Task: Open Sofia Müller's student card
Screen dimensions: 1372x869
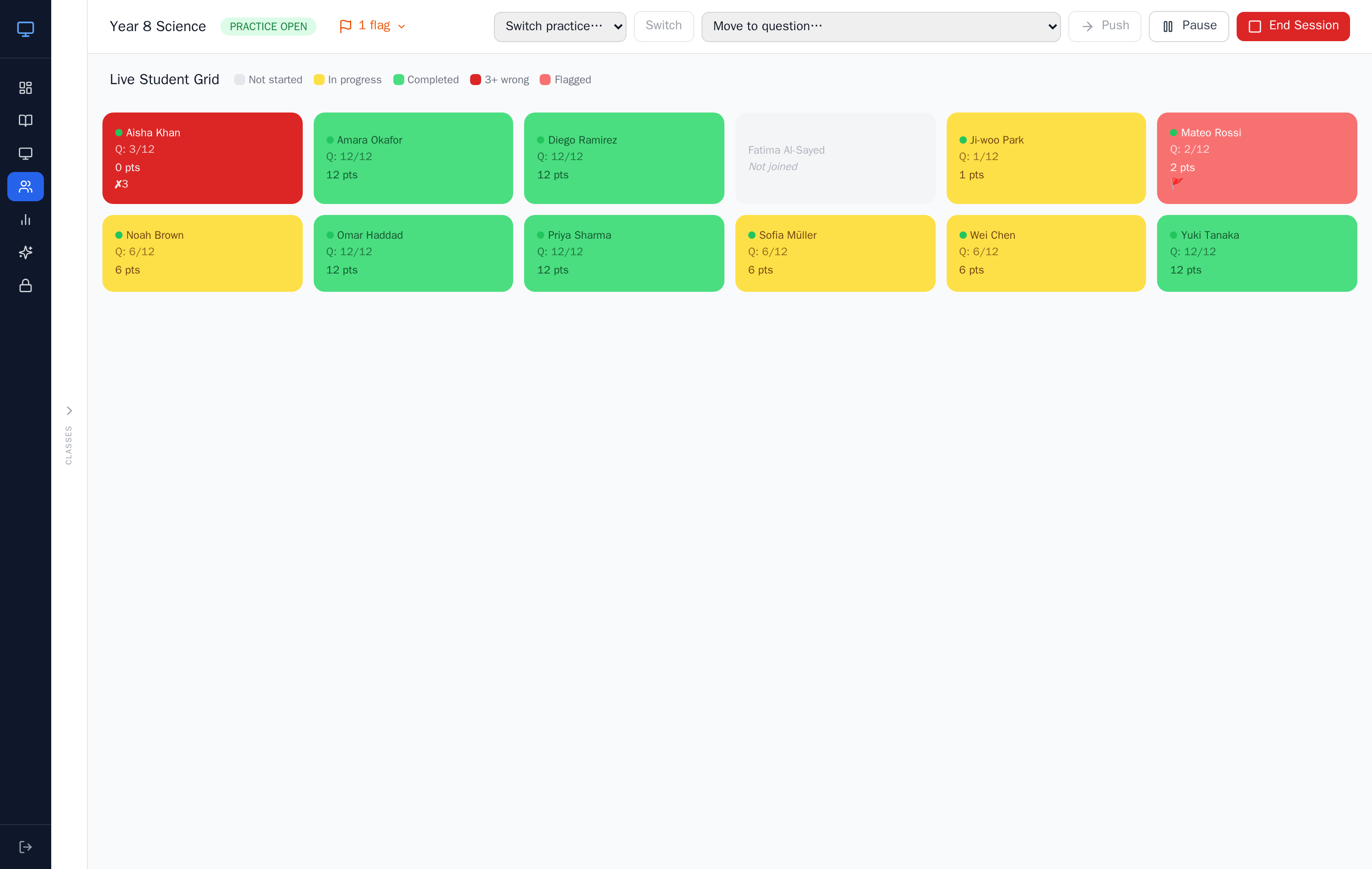Action: click(x=835, y=253)
